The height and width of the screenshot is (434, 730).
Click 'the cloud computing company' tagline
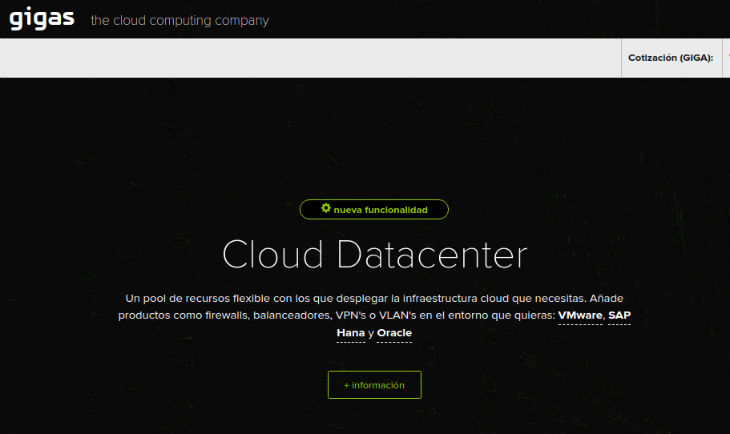179,20
